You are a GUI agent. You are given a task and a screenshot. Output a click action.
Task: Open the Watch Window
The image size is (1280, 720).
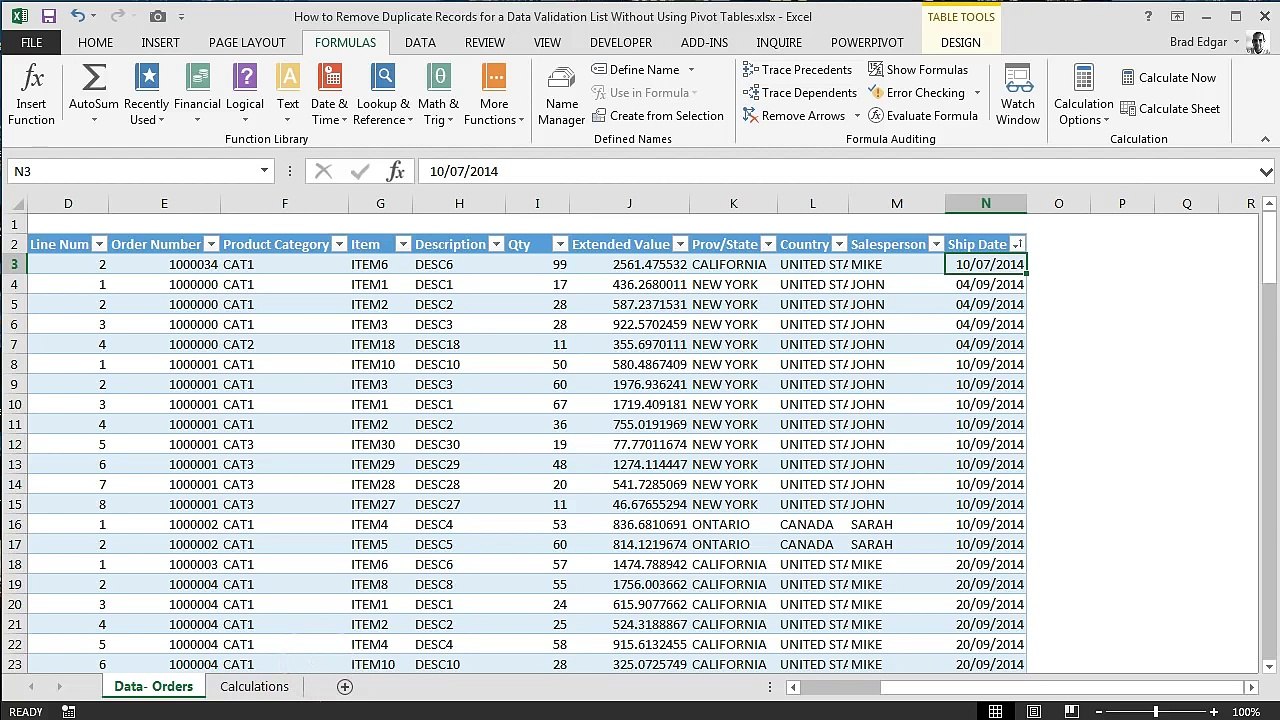click(x=1018, y=95)
